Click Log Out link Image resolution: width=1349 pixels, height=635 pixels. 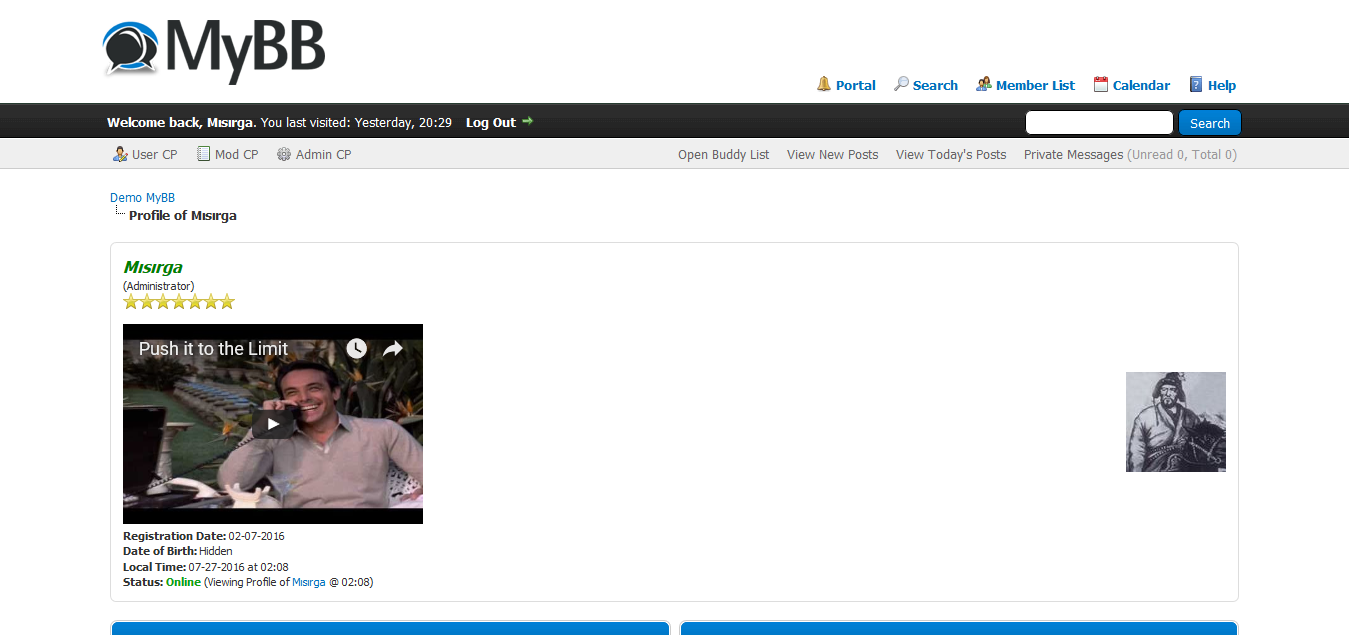coord(491,122)
